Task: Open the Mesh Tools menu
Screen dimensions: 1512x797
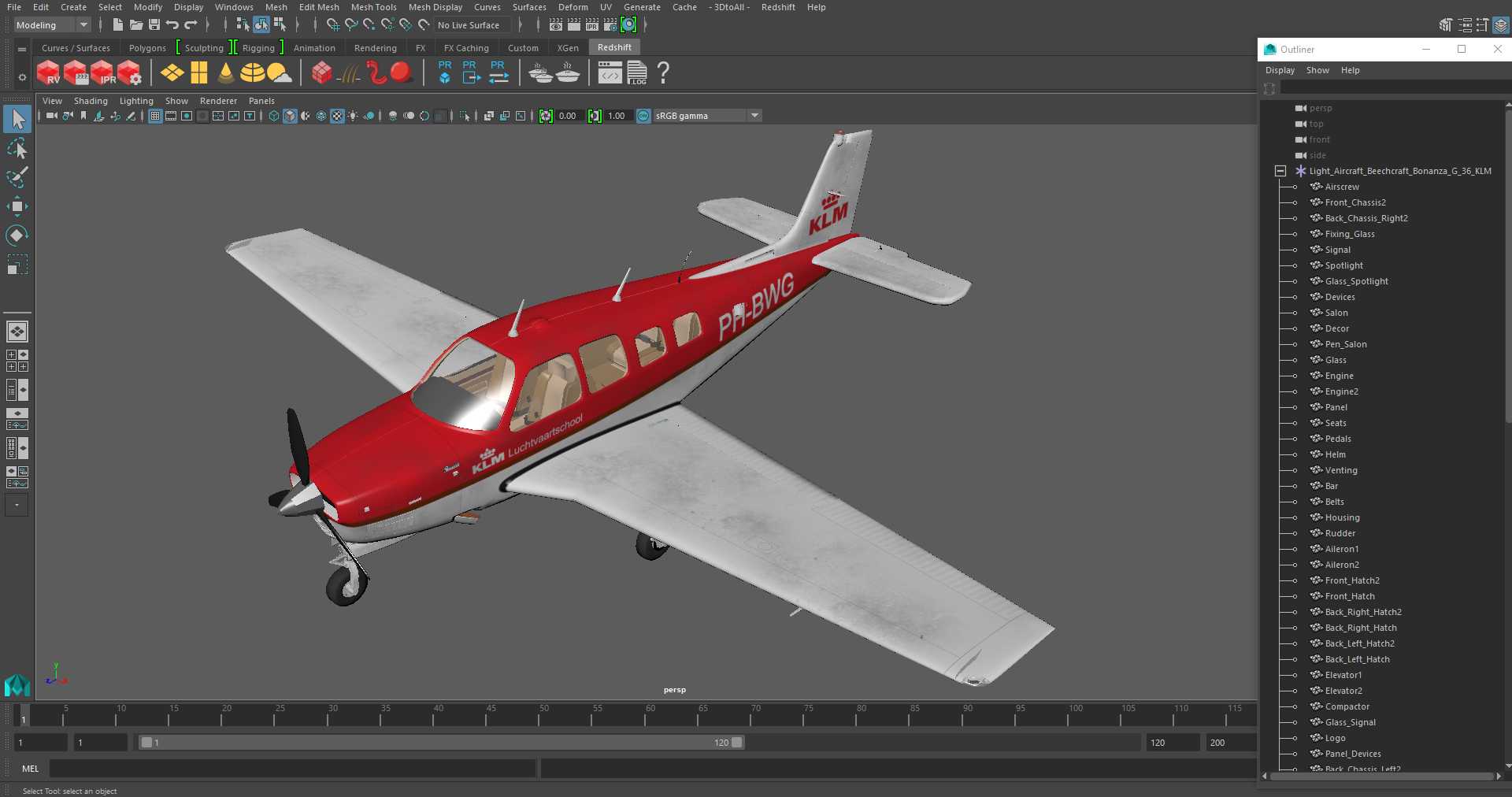Action: (374, 7)
